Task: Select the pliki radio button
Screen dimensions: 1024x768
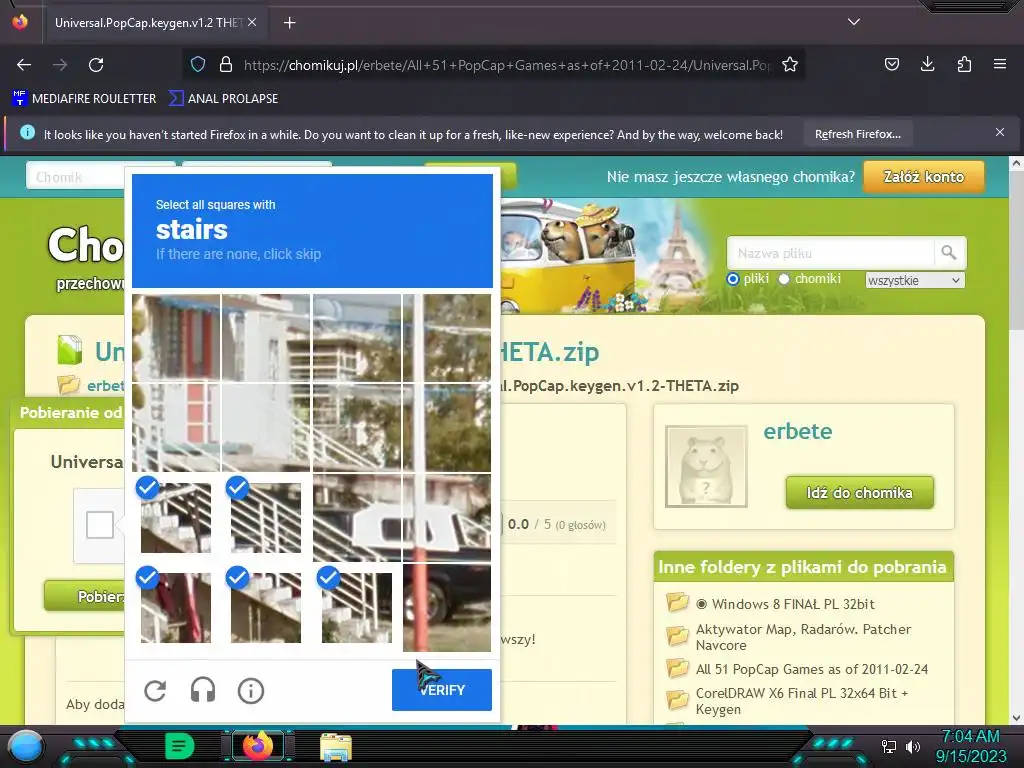Action: (x=733, y=279)
